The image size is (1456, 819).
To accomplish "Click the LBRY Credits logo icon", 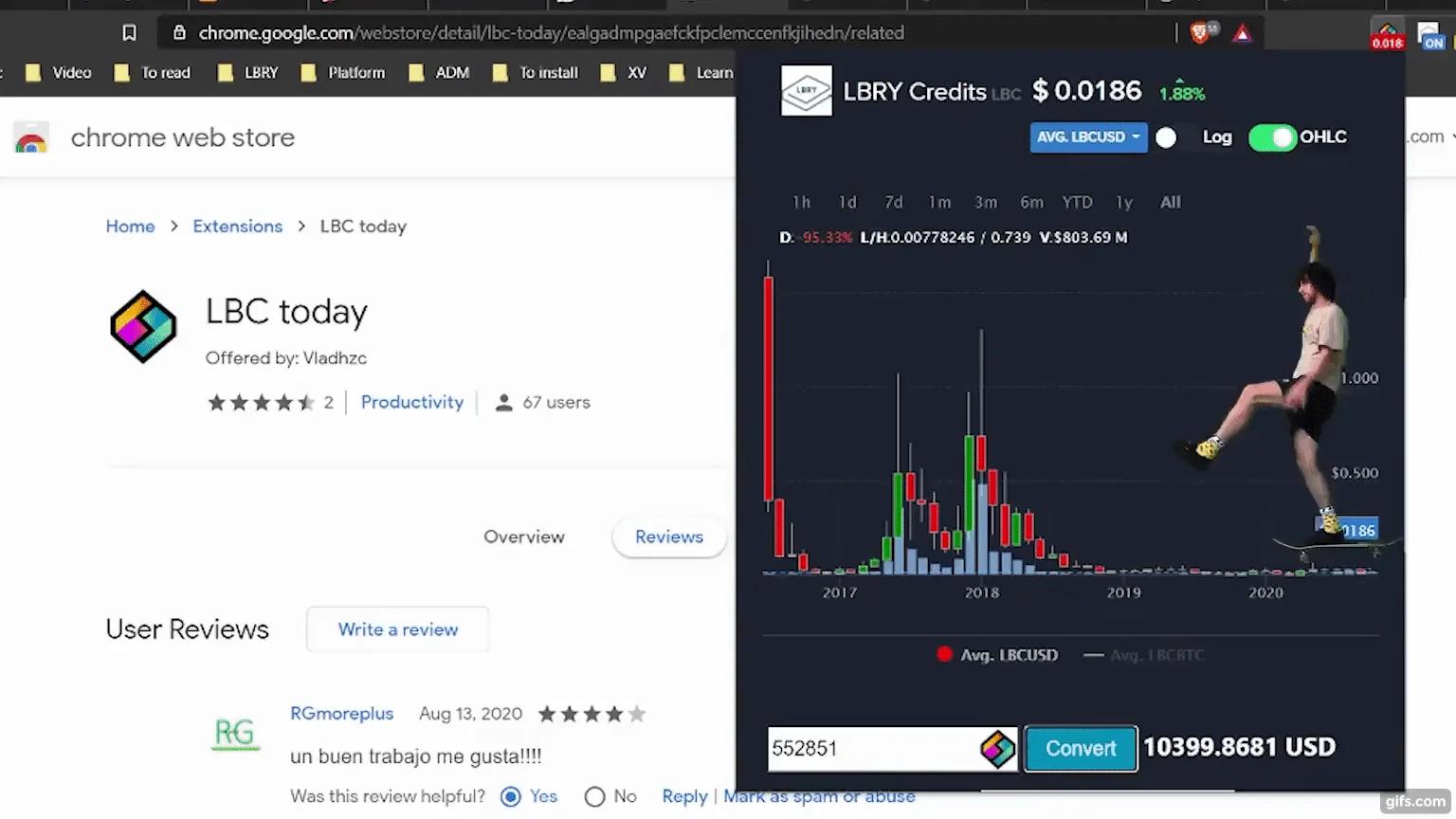I will point(807,91).
